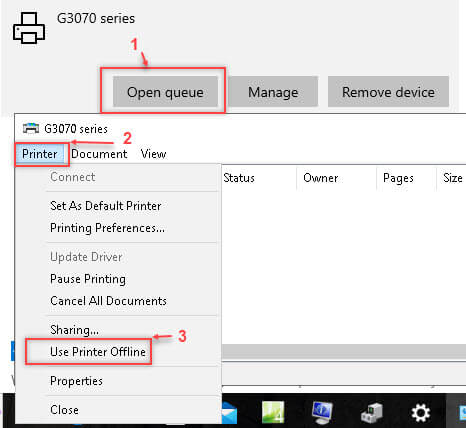Click the G3070 series printer device icon
Image resolution: width=466 pixels, height=428 pixels.
[x=29, y=28]
